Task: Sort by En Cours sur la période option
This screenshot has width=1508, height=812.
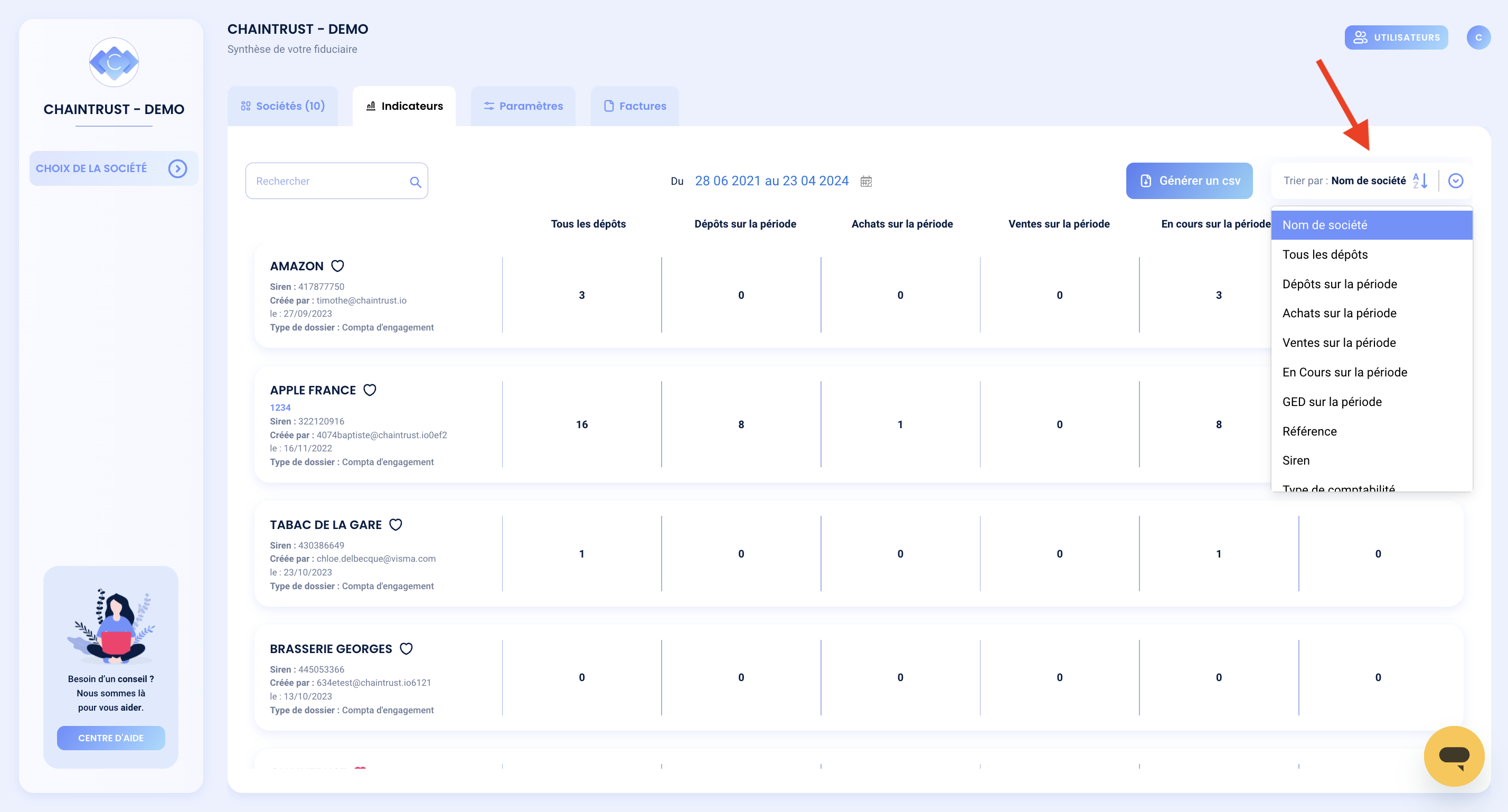Action: coord(1371,372)
